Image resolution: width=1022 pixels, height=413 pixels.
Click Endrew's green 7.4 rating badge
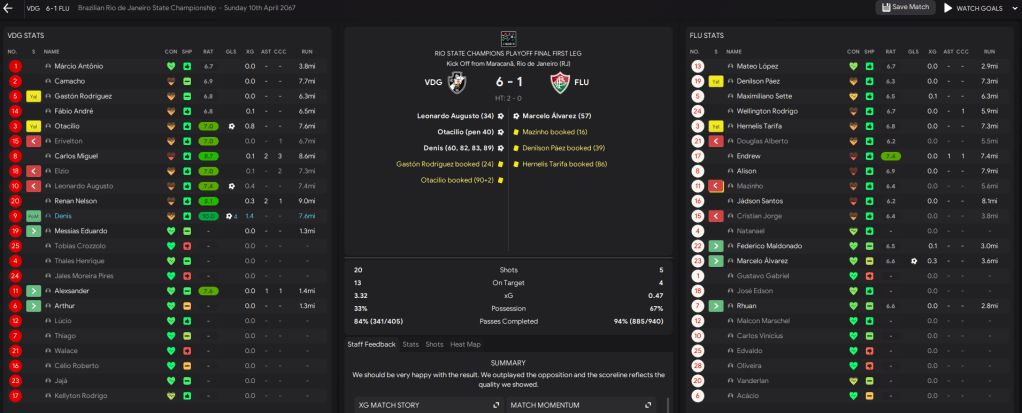[x=890, y=156]
